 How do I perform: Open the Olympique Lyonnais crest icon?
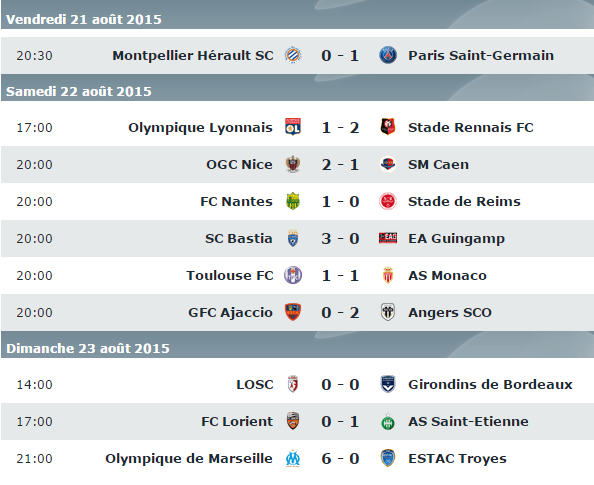[x=293, y=127]
